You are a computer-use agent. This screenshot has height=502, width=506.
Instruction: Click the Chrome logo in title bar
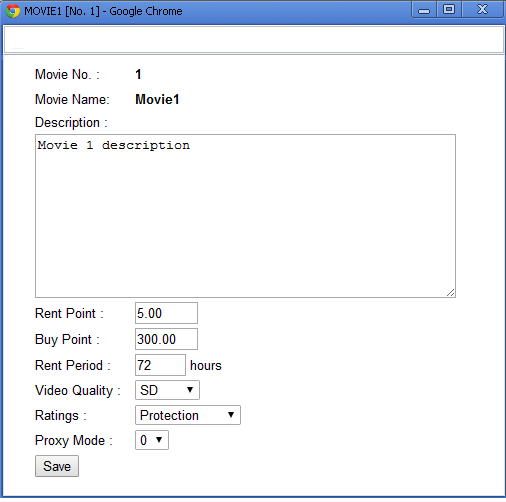click(13, 11)
